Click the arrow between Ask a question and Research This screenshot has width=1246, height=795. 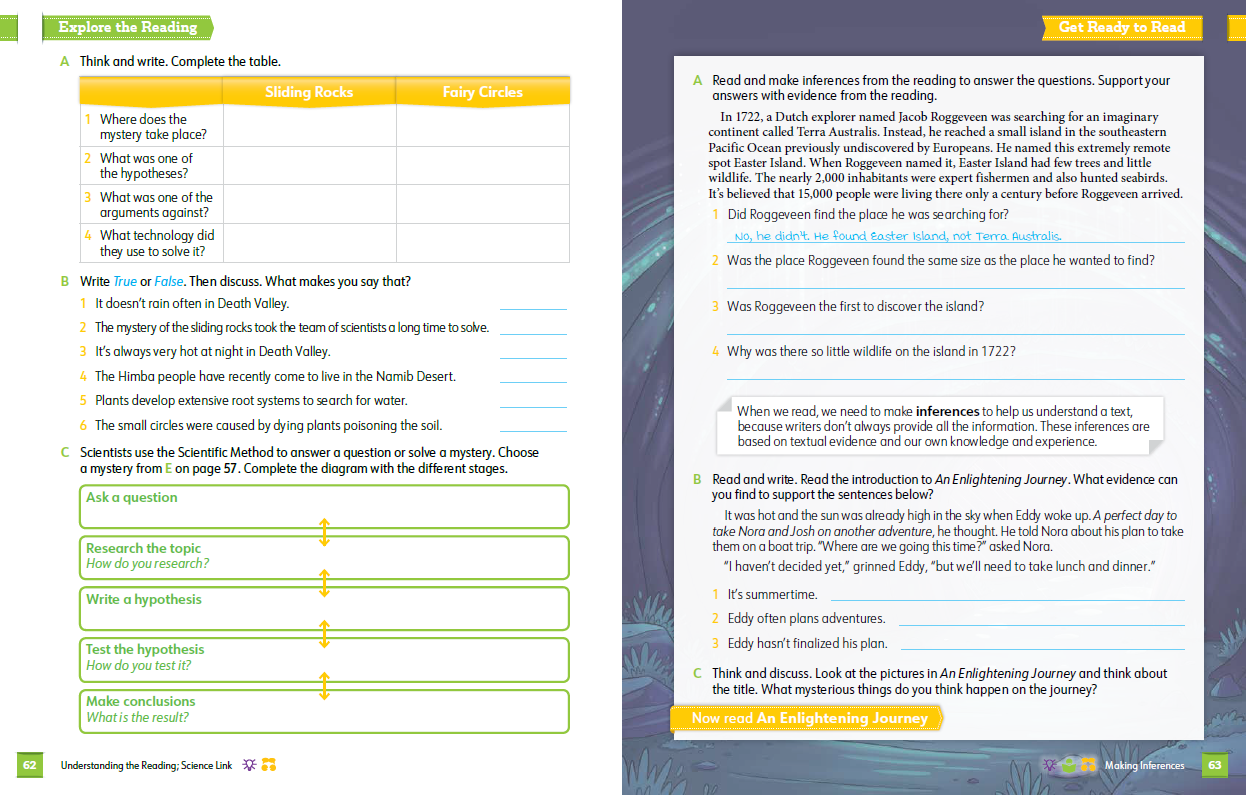point(324,532)
